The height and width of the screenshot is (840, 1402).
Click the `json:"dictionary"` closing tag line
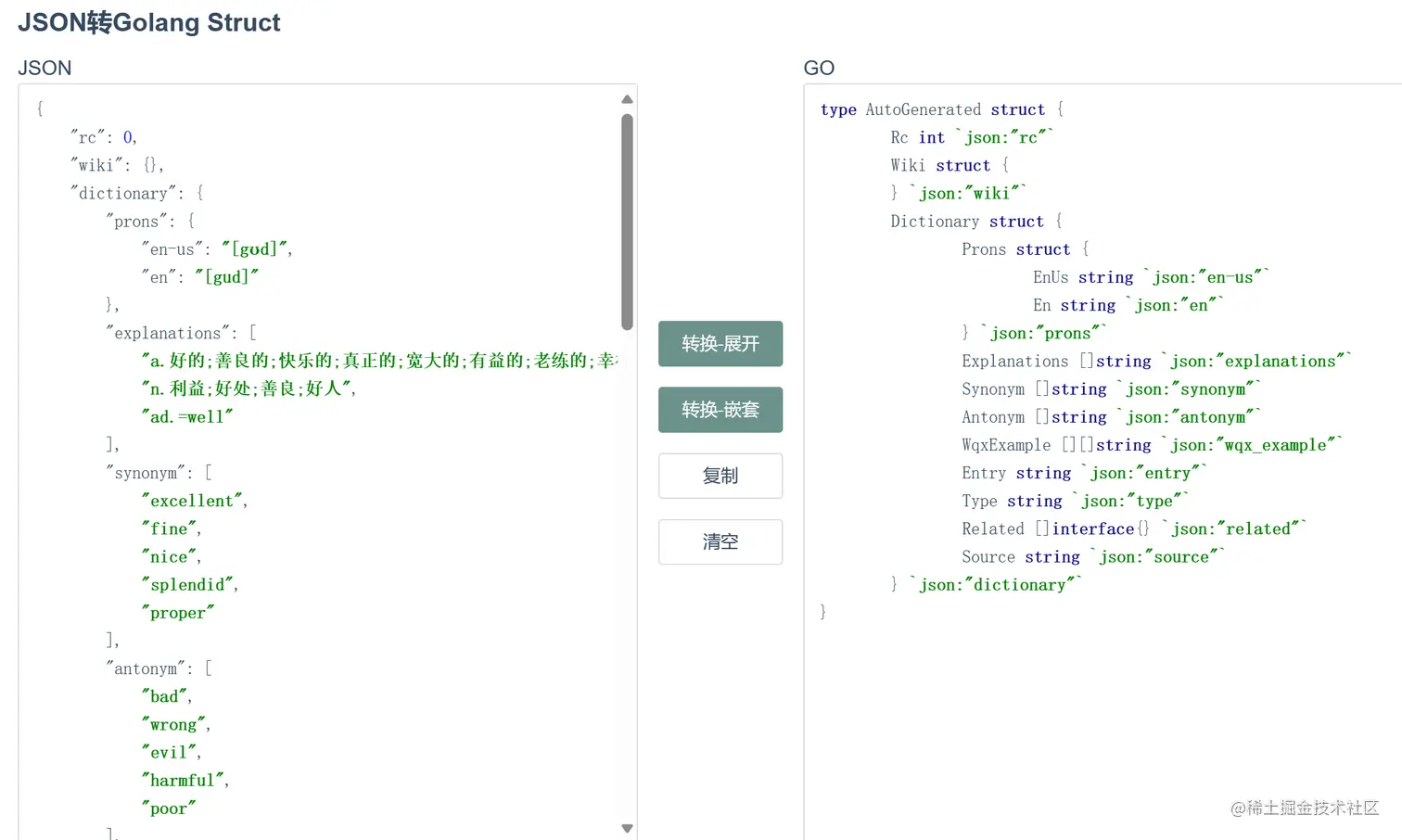986,584
